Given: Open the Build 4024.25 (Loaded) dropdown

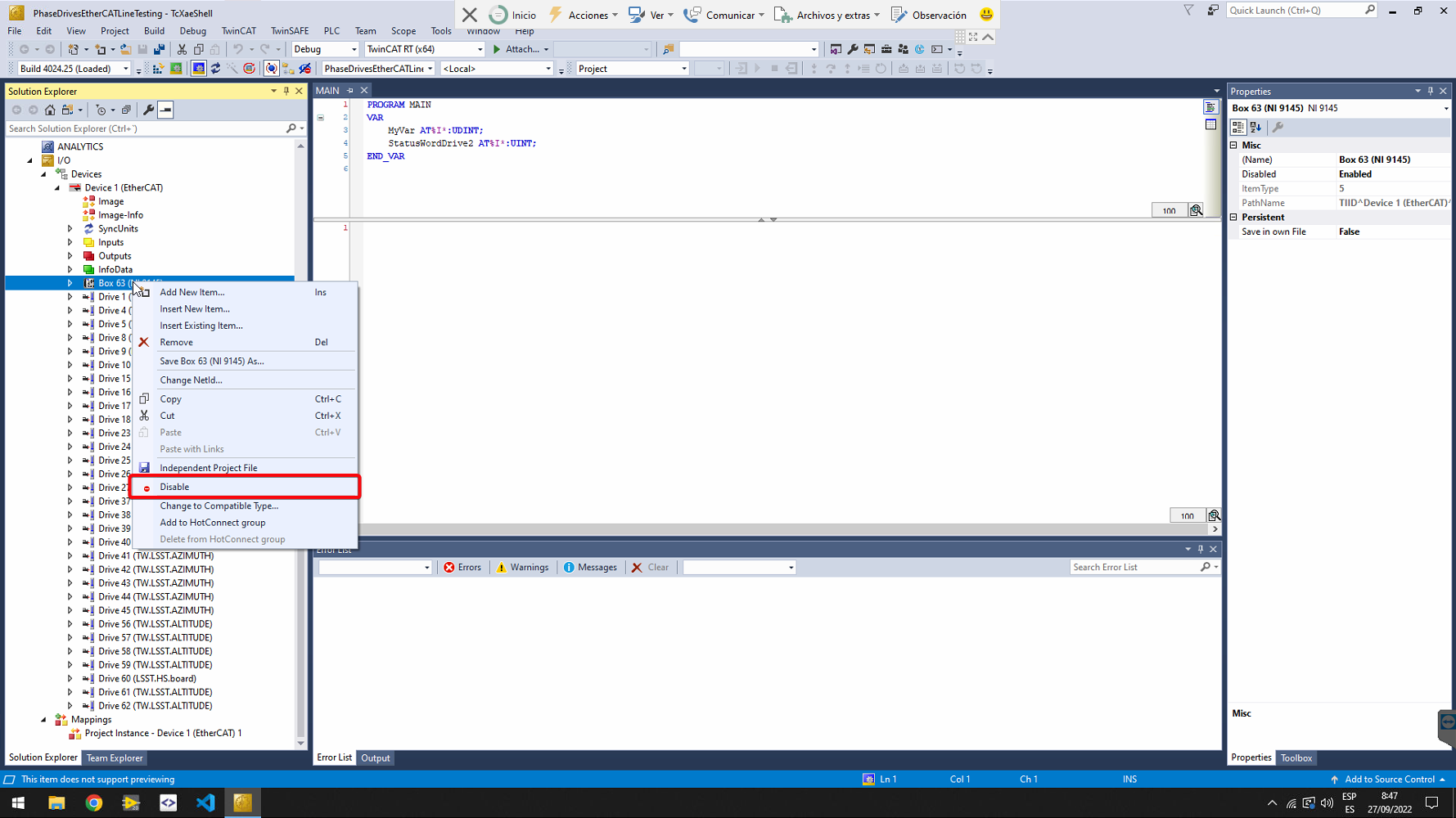Looking at the screenshot, I should click(x=74, y=69).
